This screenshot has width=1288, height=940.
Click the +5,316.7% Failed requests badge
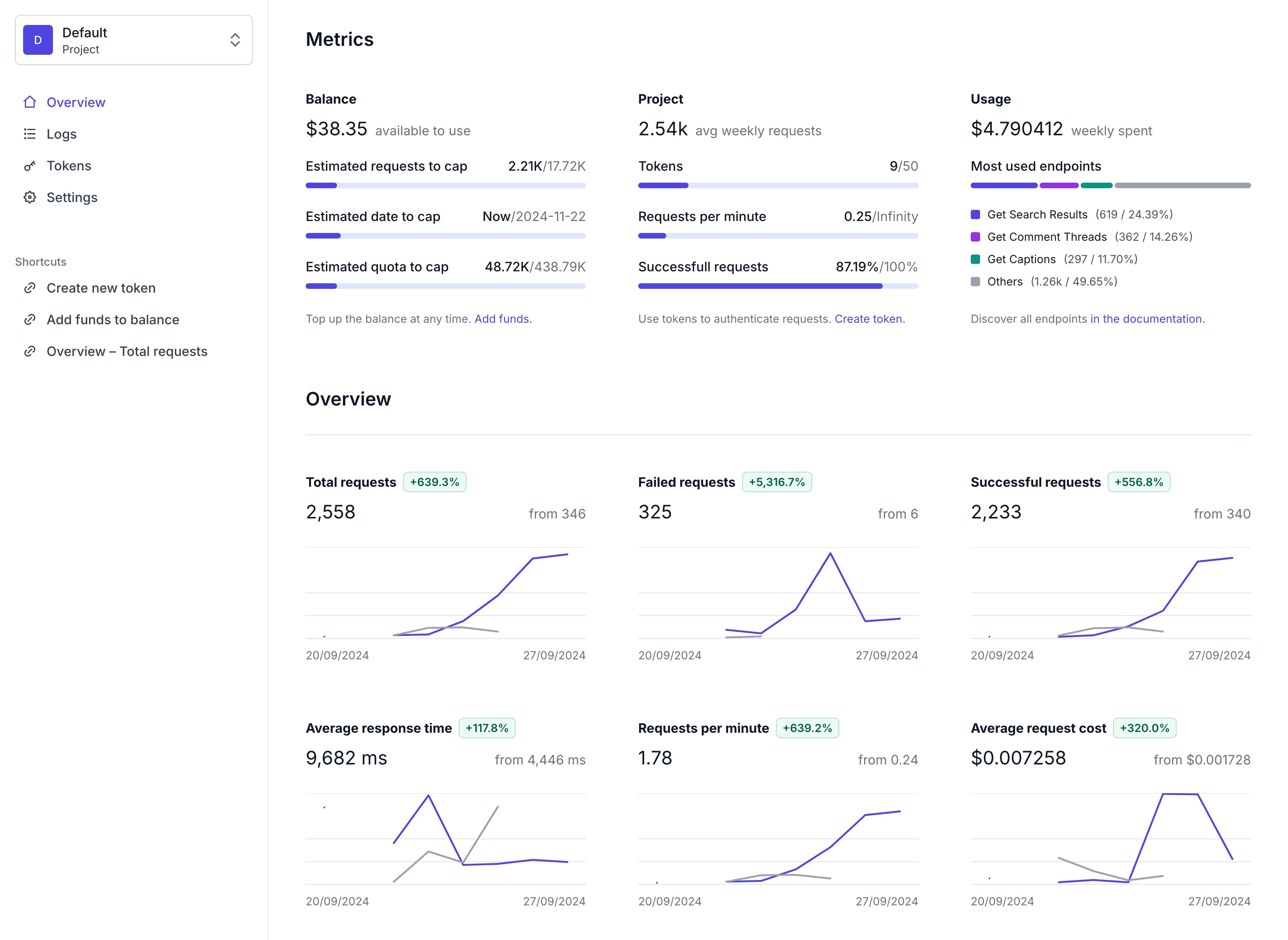[x=777, y=483]
